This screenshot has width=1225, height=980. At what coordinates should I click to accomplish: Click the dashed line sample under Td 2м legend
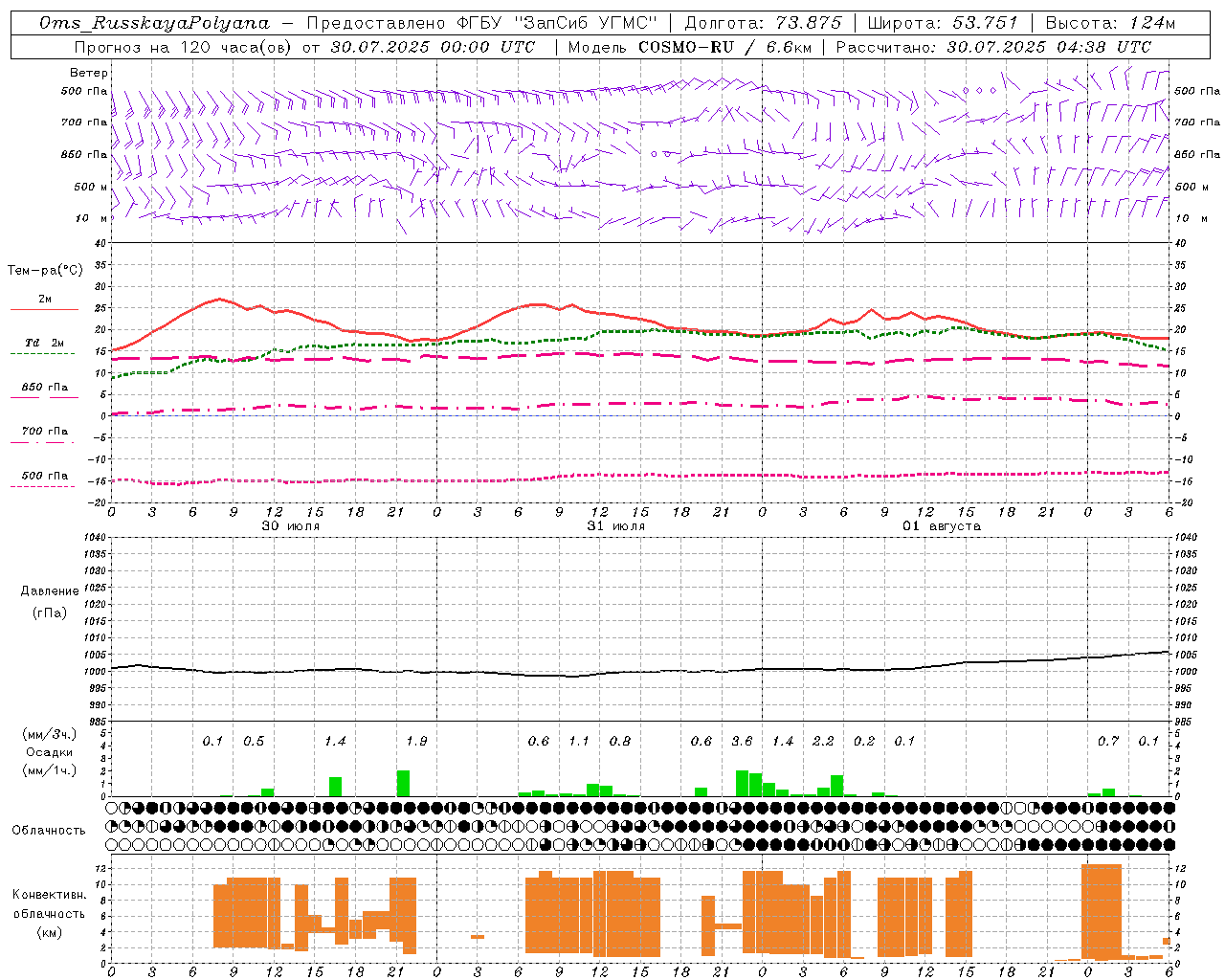pyautogui.click(x=42, y=354)
